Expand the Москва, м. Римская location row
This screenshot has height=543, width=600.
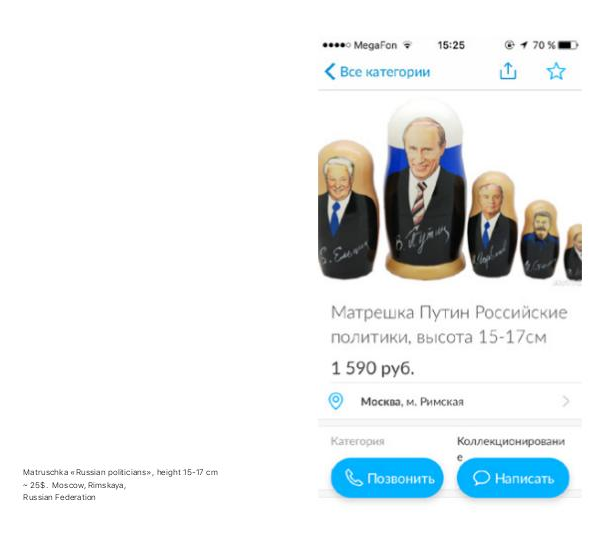pyautogui.click(x=450, y=401)
